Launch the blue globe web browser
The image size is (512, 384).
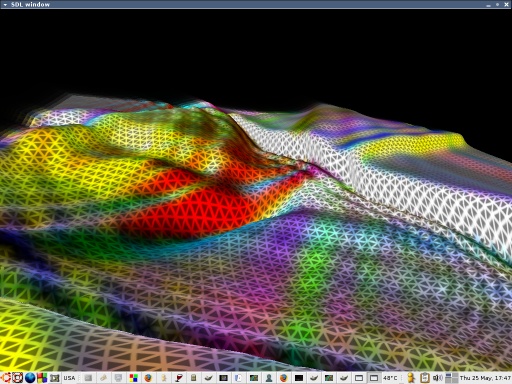click(30, 378)
